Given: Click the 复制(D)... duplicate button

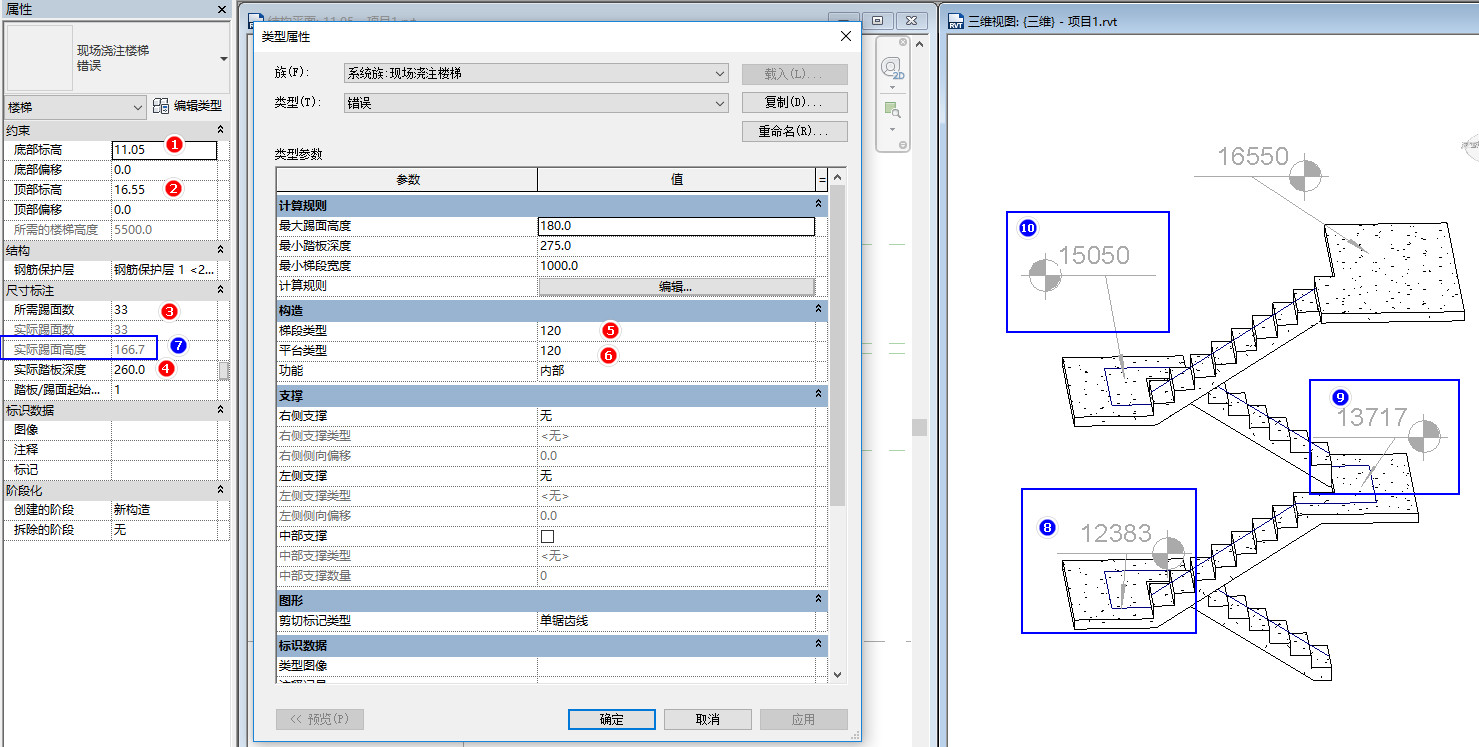Looking at the screenshot, I should point(795,103).
